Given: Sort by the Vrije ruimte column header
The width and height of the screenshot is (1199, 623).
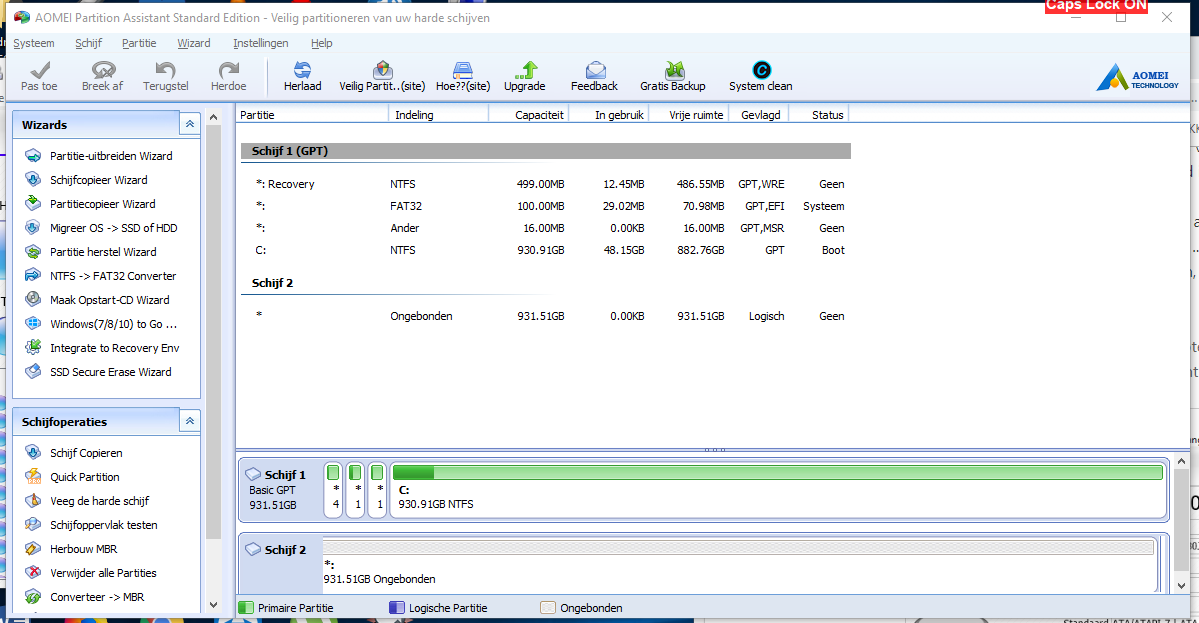Looking at the screenshot, I should coord(688,115).
